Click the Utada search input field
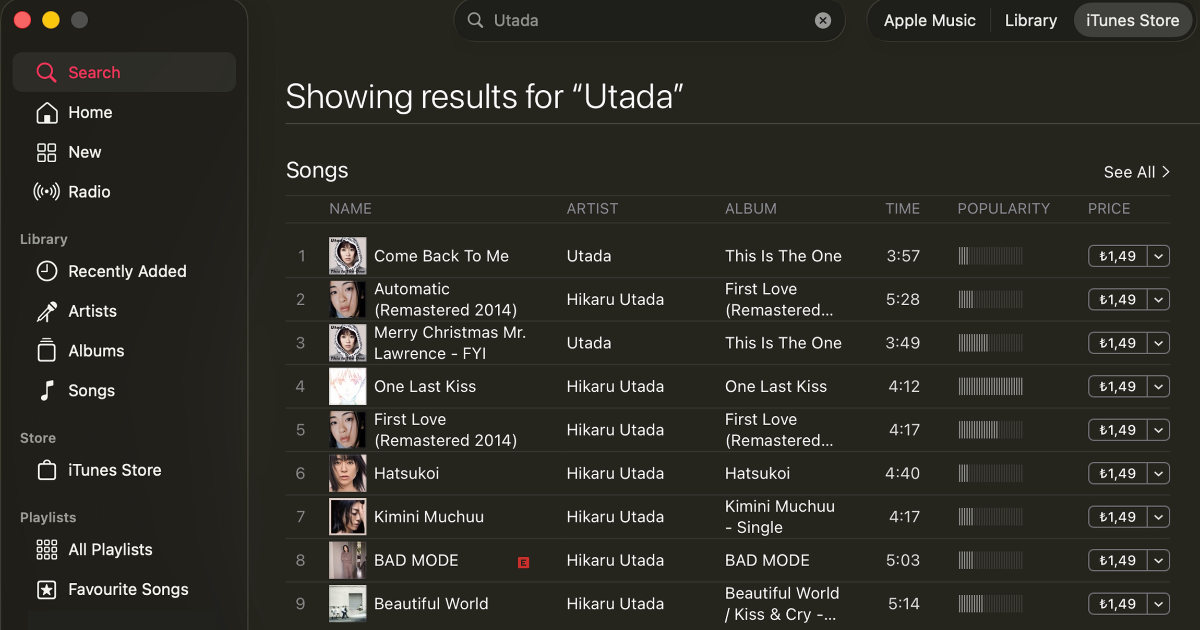Viewport: 1200px width, 630px height. click(x=649, y=20)
